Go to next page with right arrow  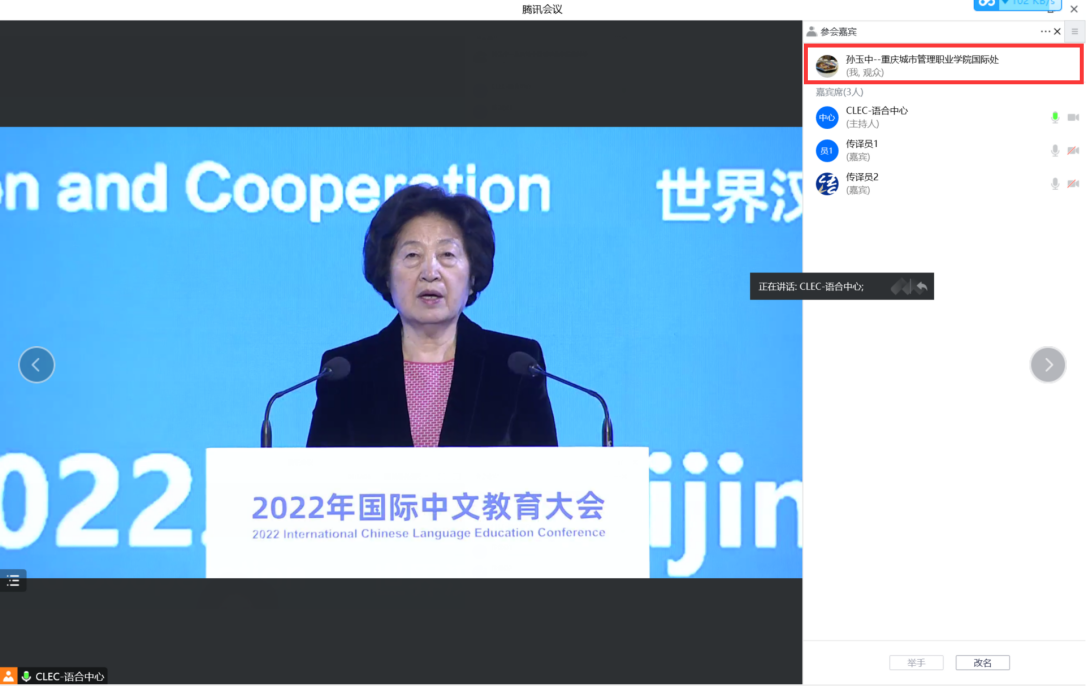(x=1048, y=365)
